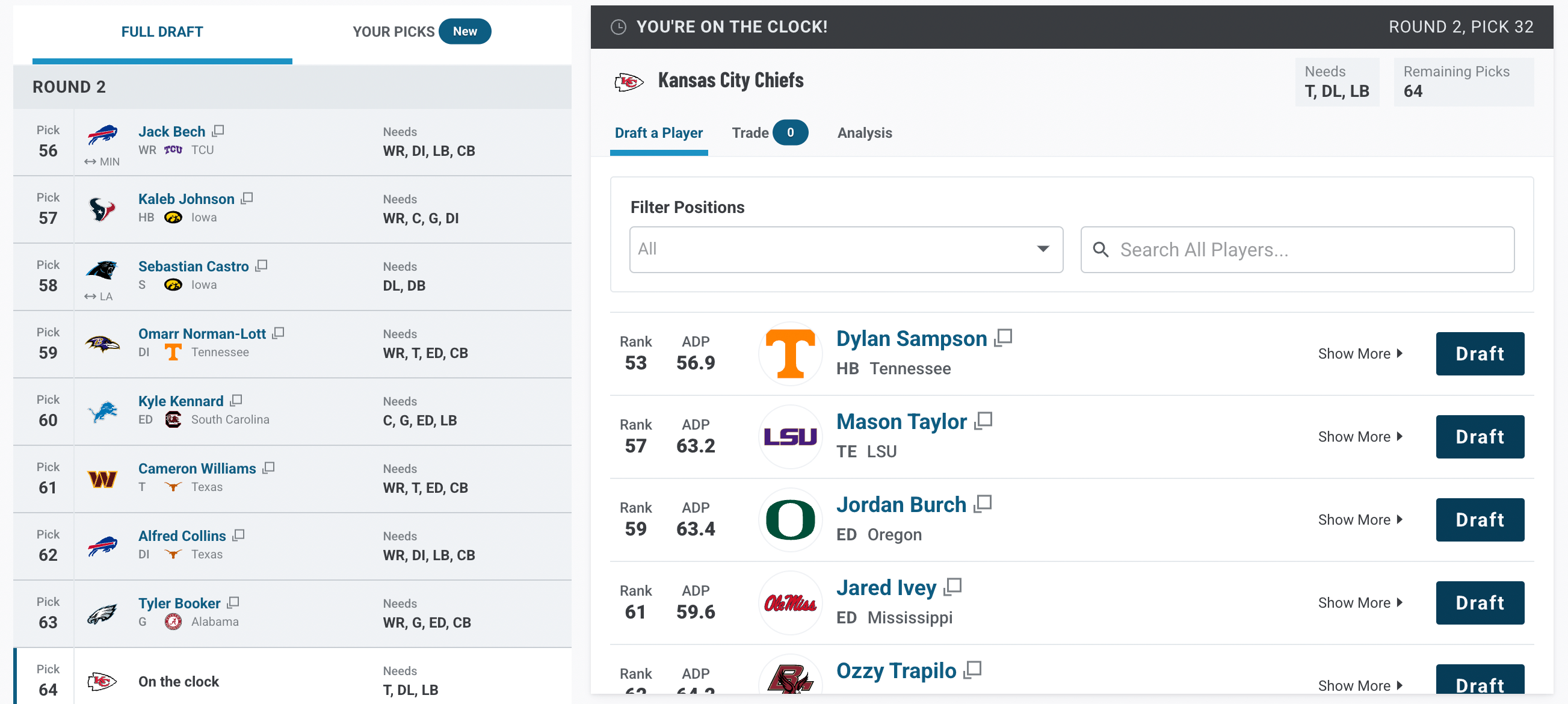Click Oregon logo beside Jordan Burch

pyautogui.click(x=790, y=520)
